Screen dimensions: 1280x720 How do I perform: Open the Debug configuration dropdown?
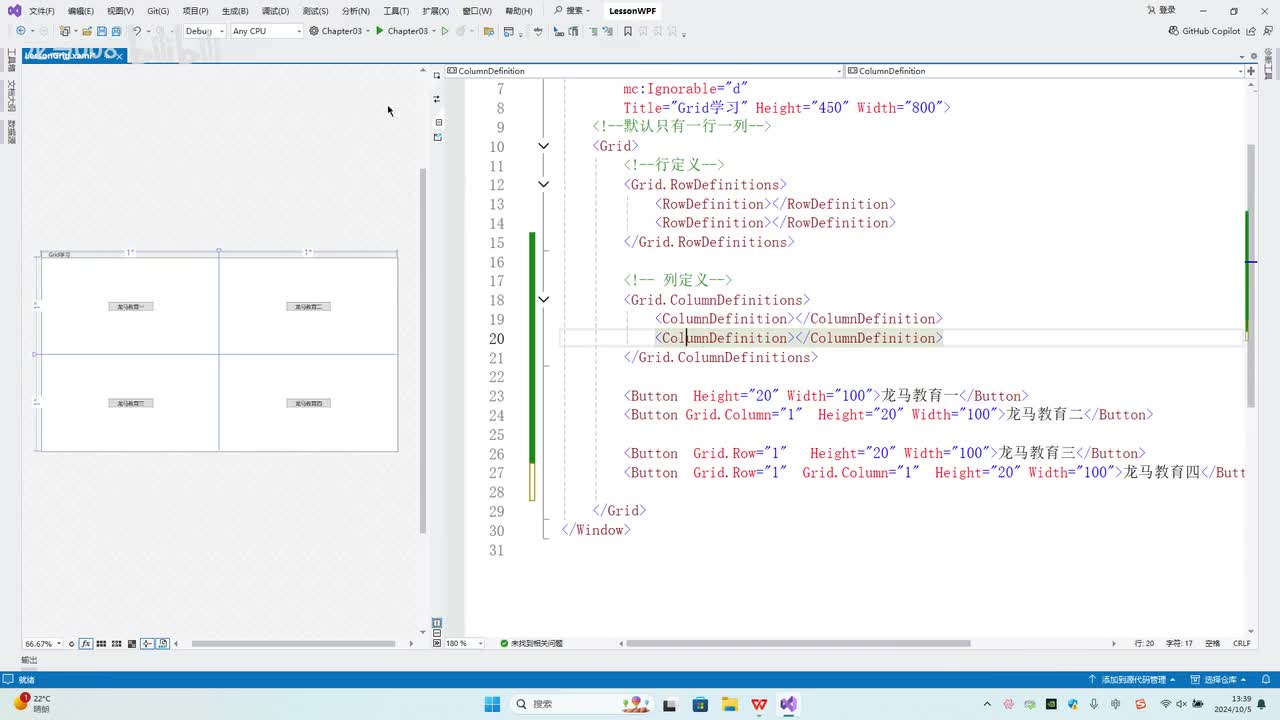pos(204,31)
